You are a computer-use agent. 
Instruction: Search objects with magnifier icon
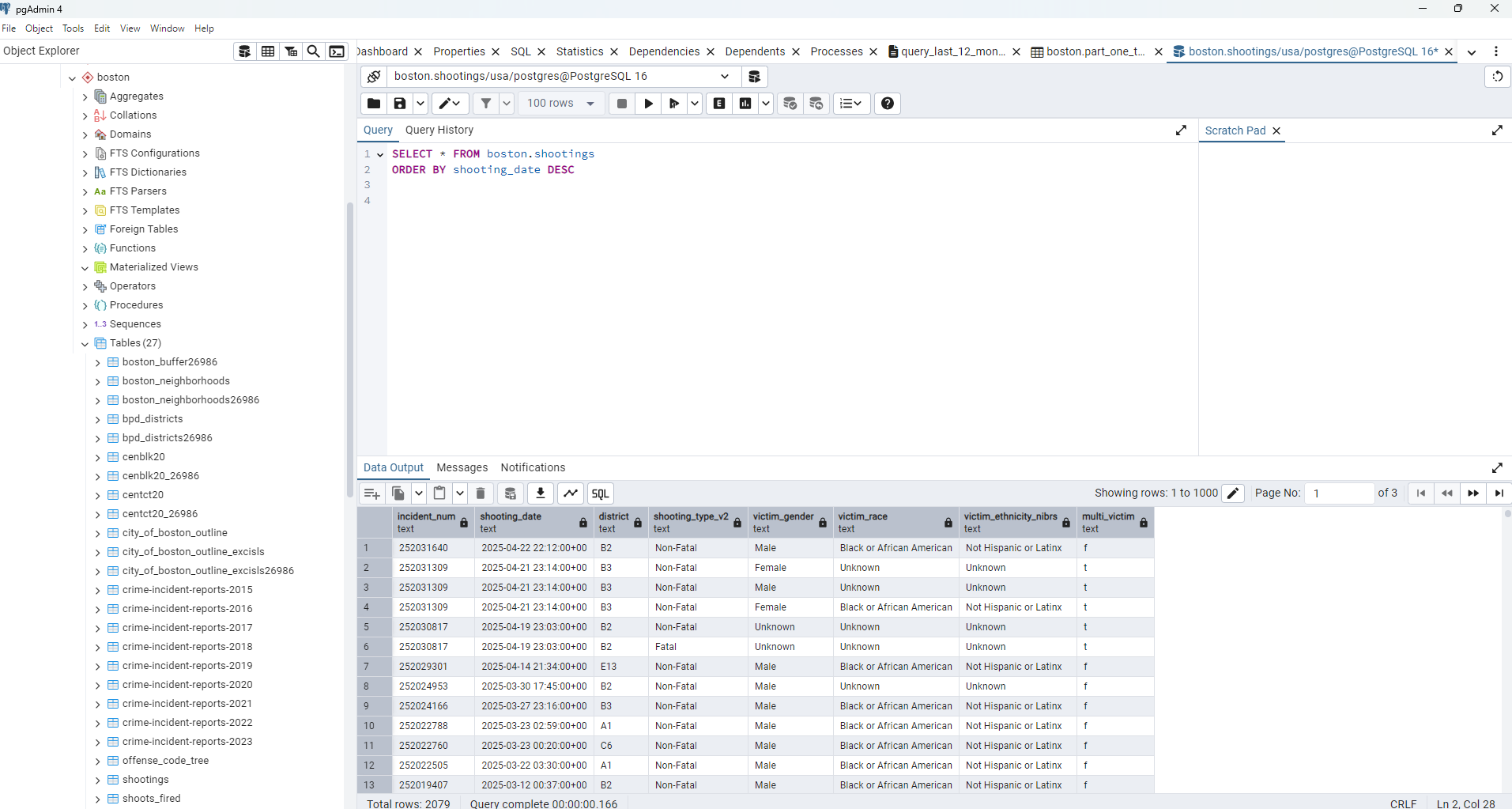(x=314, y=51)
